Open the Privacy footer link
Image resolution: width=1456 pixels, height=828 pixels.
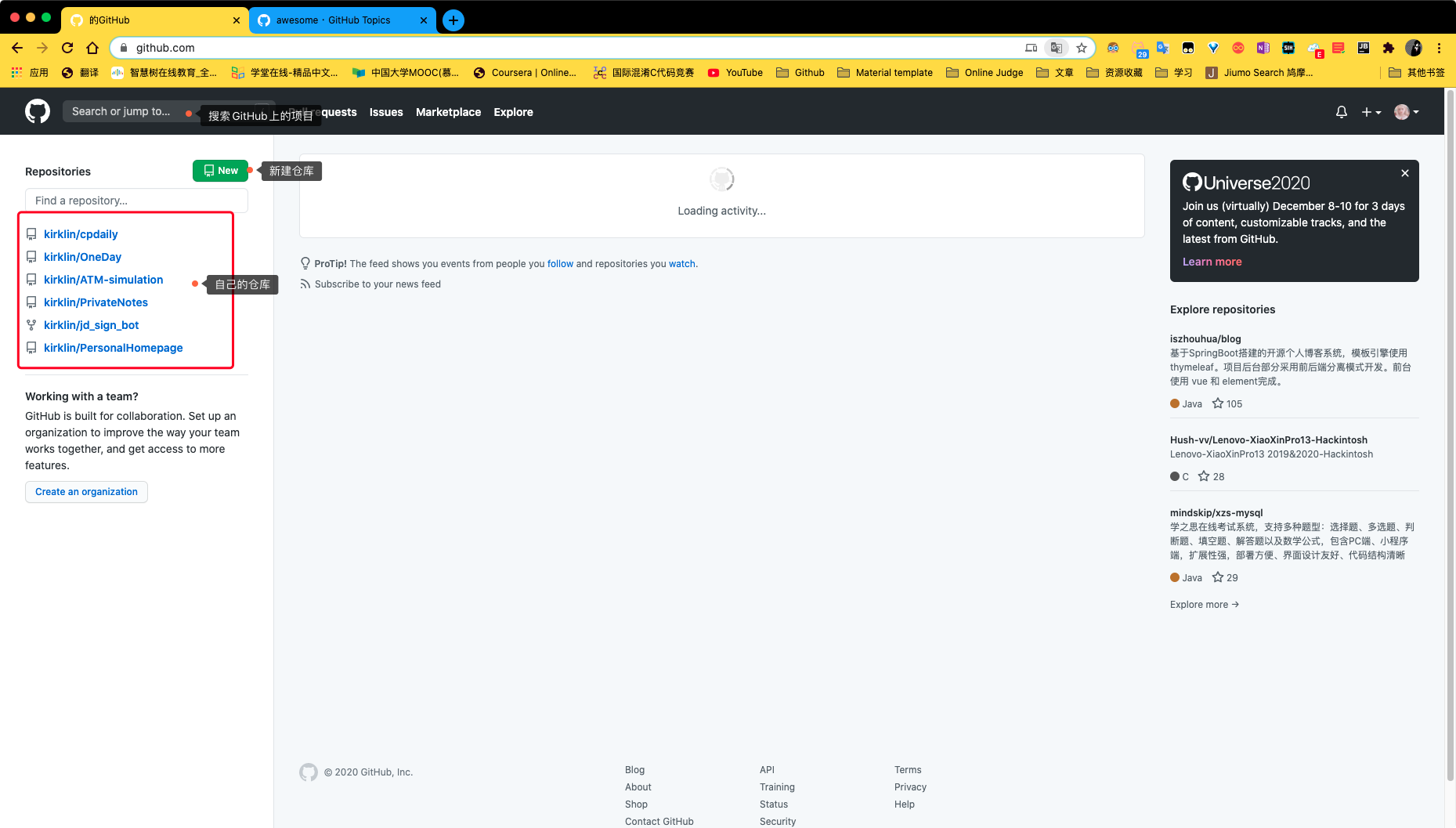coord(910,787)
